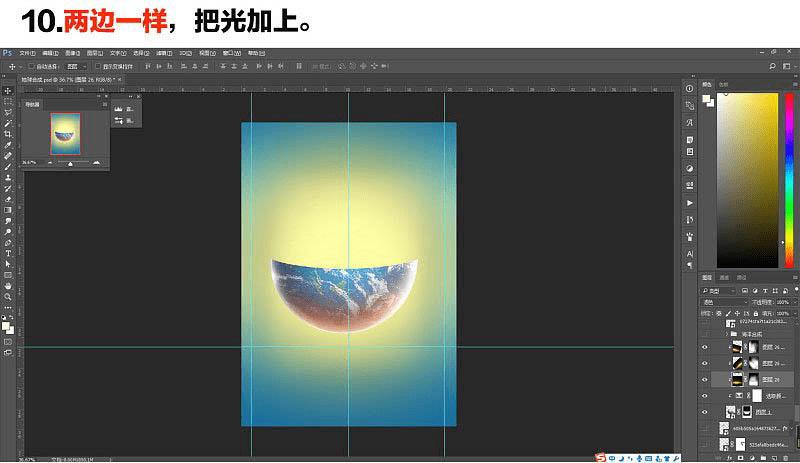
Task: Click the delete layer trash icon
Action: 785,458
